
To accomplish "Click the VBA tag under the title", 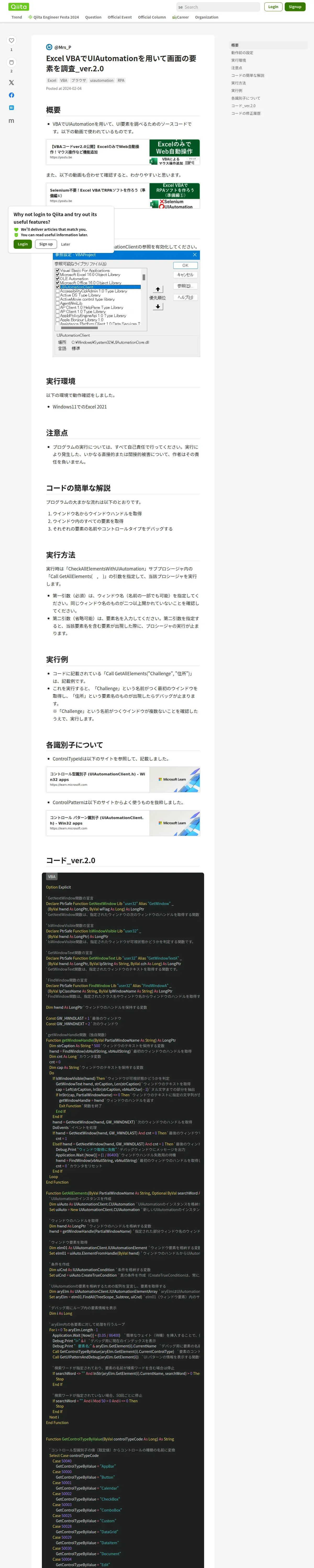I will [x=63, y=80].
